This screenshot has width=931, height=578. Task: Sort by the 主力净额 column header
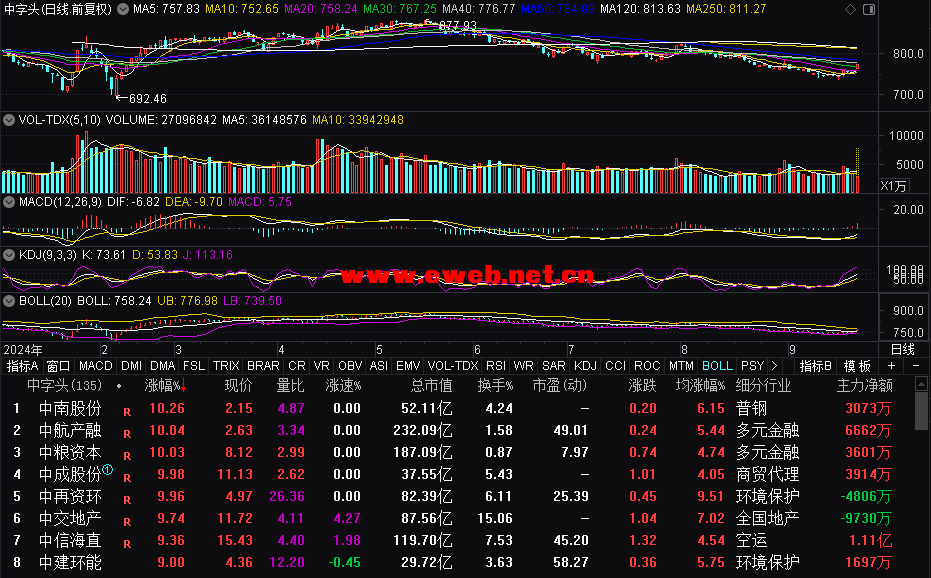pos(864,386)
